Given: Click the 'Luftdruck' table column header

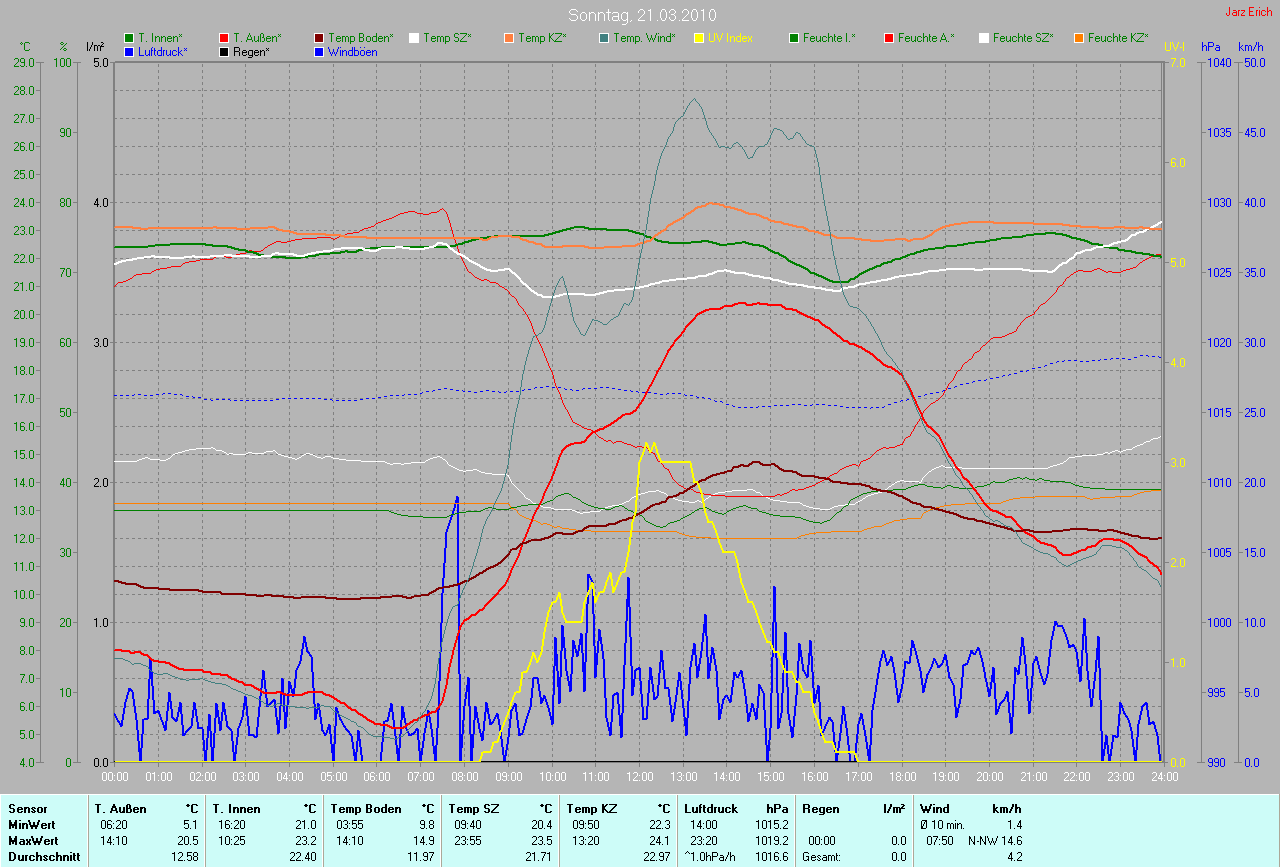Looking at the screenshot, I should tap(711, 808).
